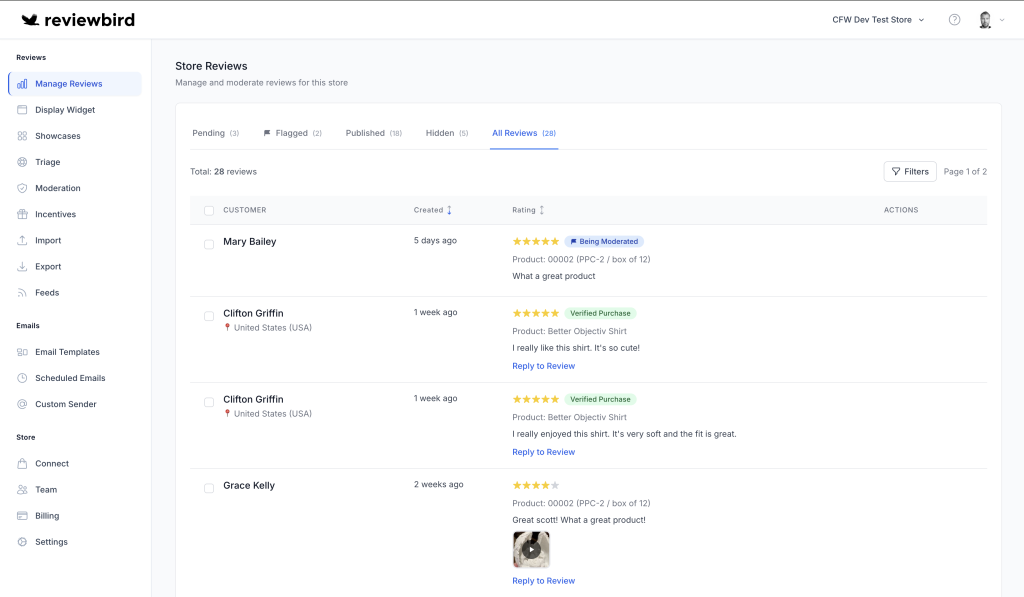Click the Triage icon in sidebar

(x=23, y=162)
